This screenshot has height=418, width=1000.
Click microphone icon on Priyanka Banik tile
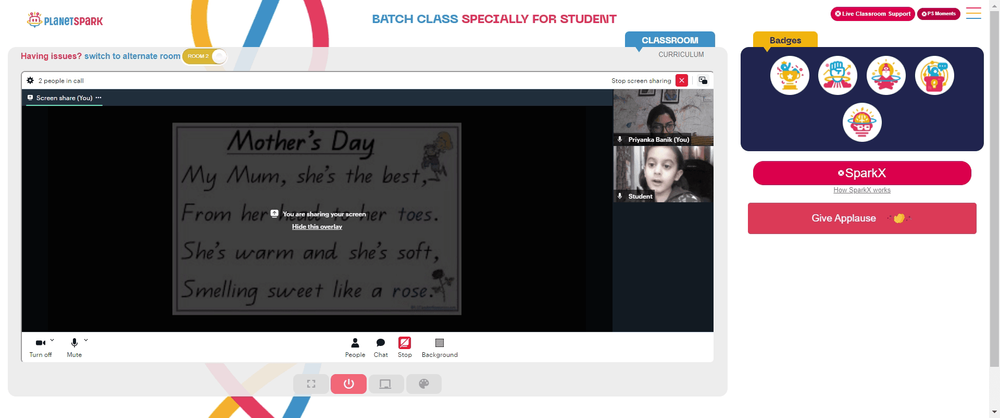tap(619, 139)
